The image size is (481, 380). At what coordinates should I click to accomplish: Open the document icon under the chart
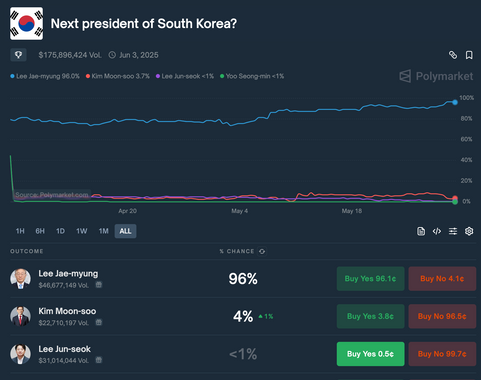click(x=421, y=231)
